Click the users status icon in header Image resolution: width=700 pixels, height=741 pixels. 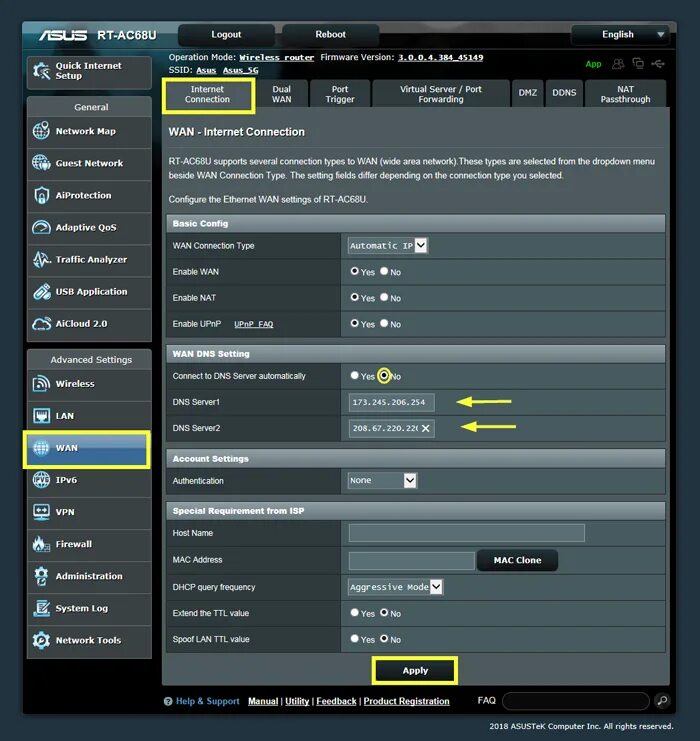618,64
